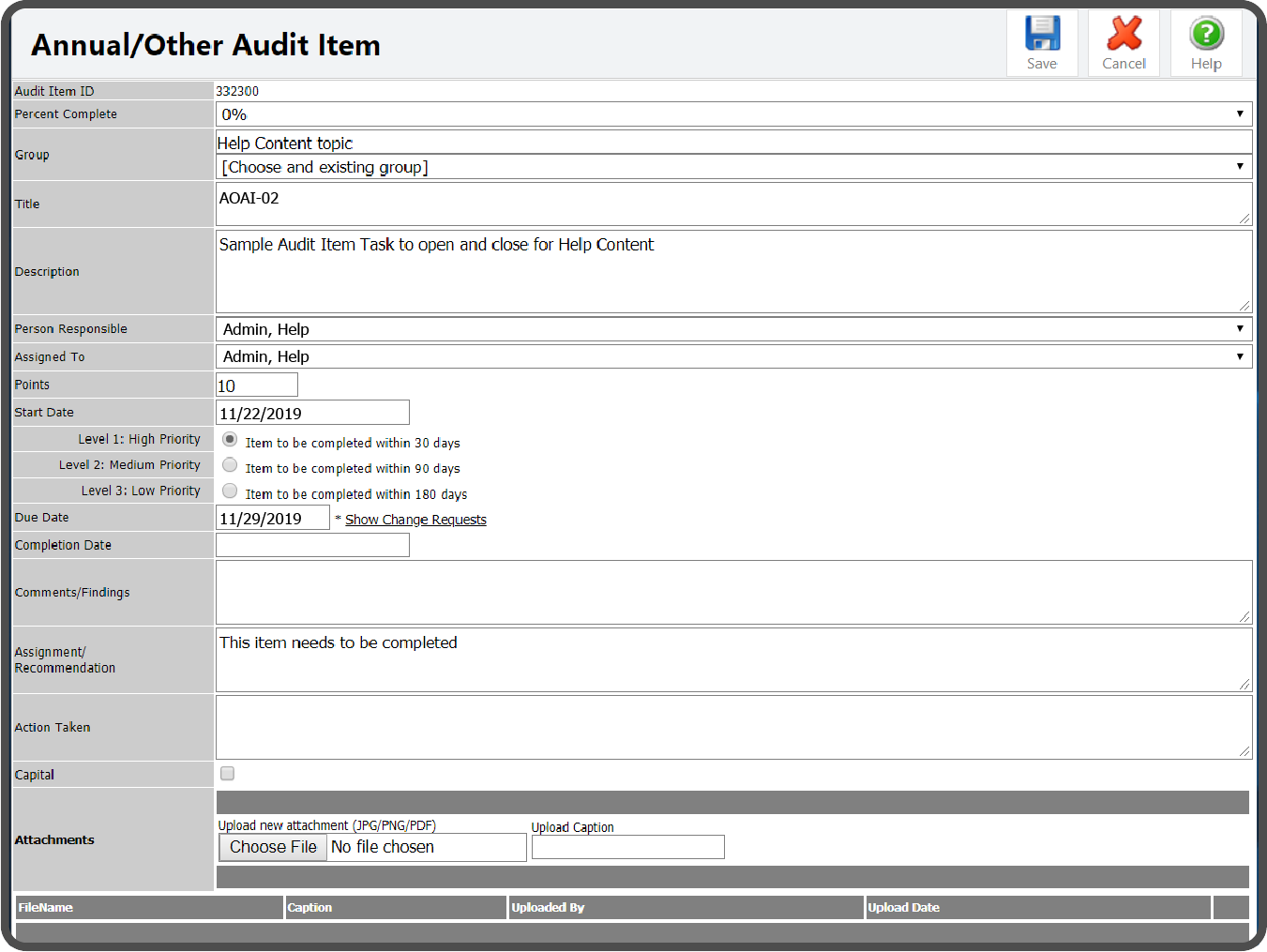This screenshot has width=1267, height=952.
Task: Click the Upload Date column header
Action: click(1037, 907)
